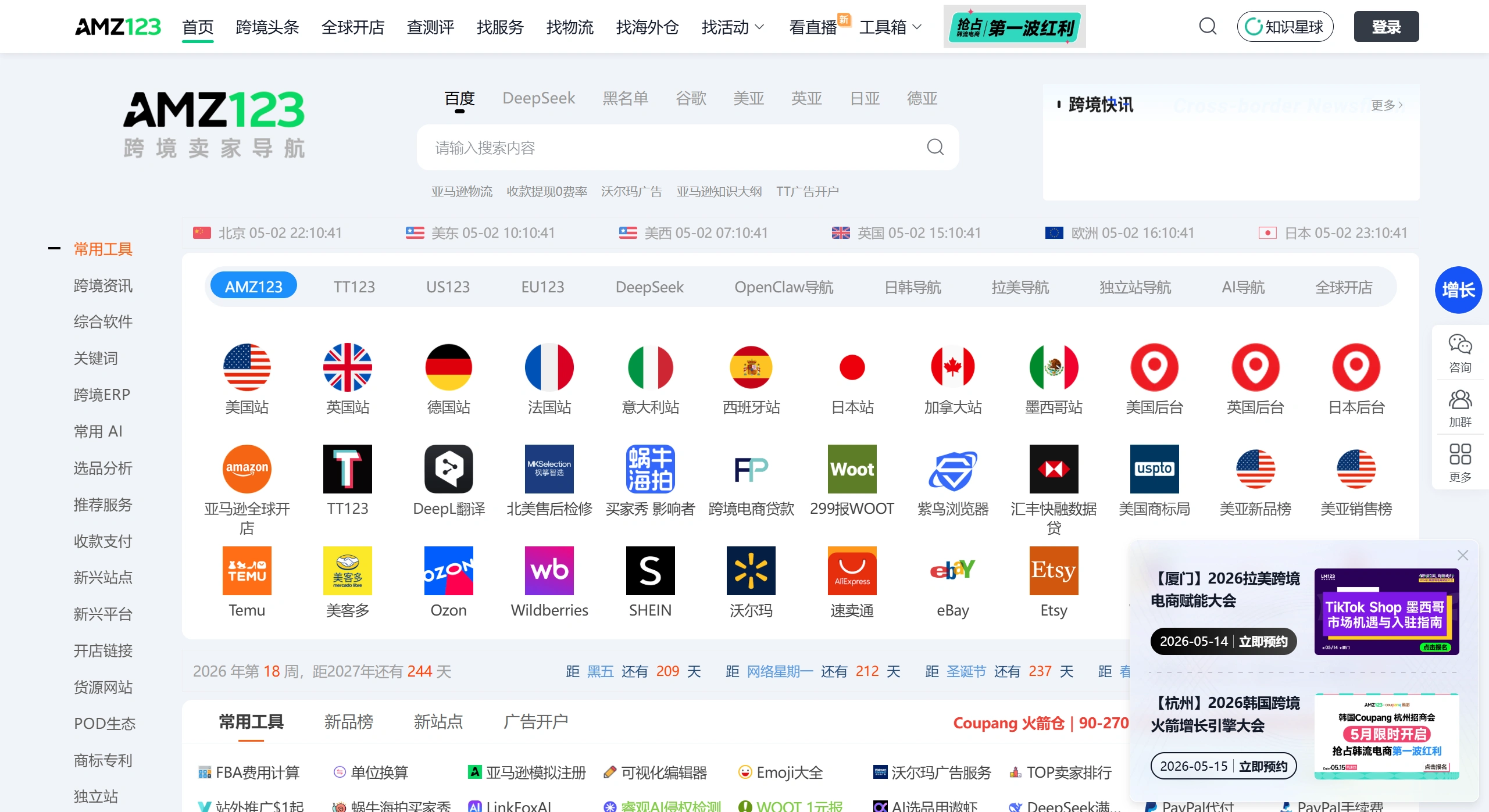The image size is (1489, 812).
Task: Open the 西班牙站 Spain flag icon
Action: click(x=751, y=367)
